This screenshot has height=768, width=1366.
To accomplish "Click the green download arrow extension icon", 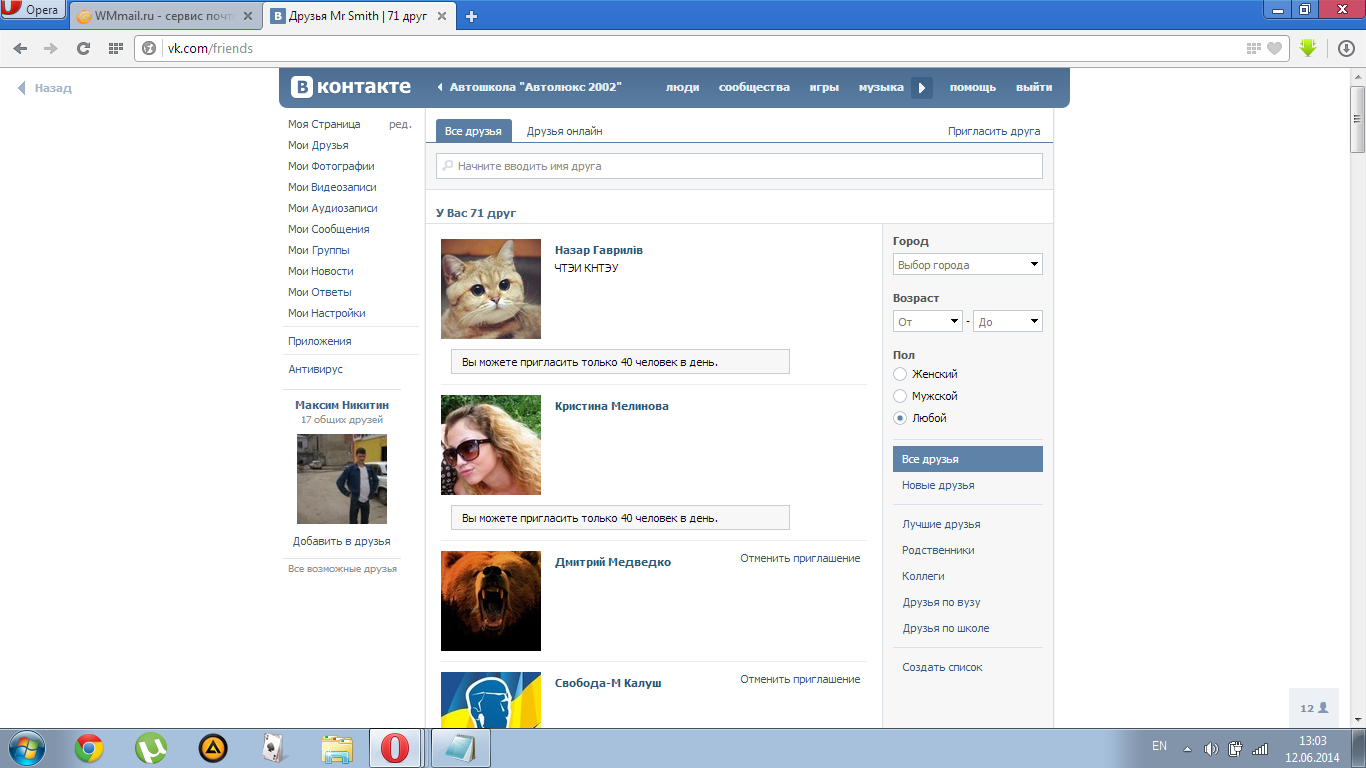I will (1308, 48).
